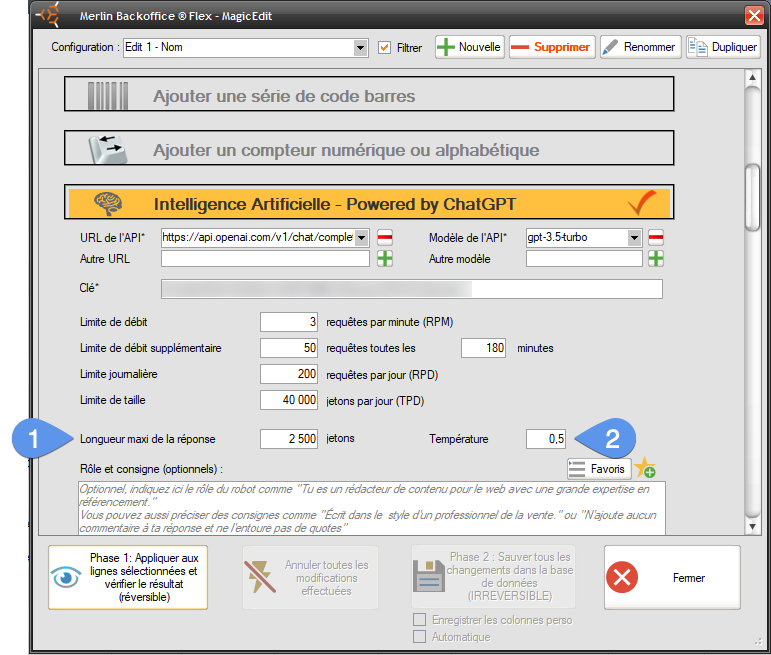This screenshot has height=655, width=771.
Task: Click the crossed lightning icon on Annuler
Action: 260,576
